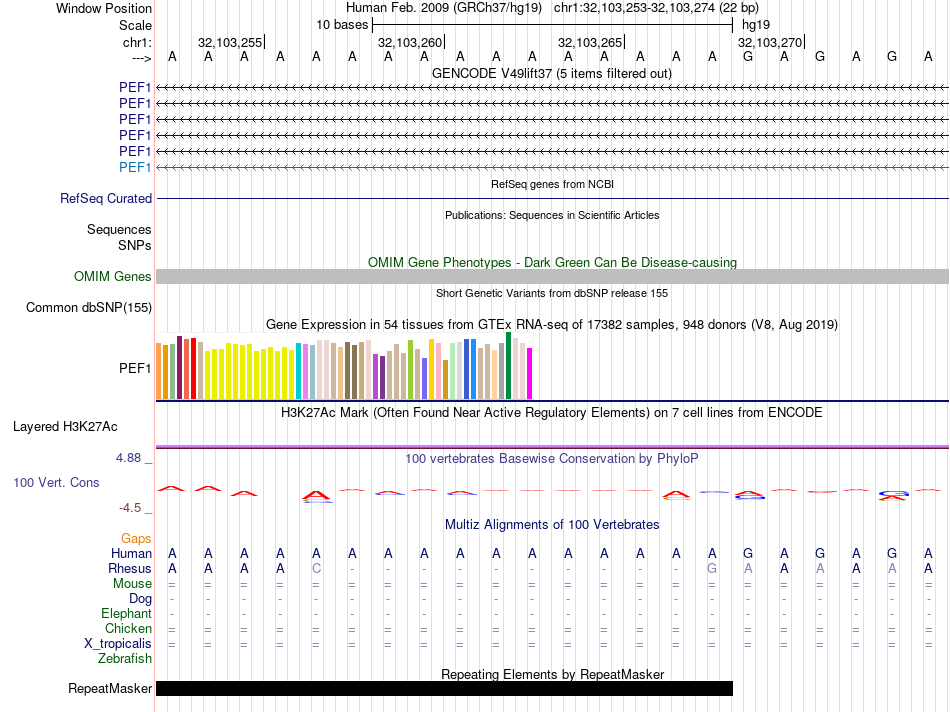Click the orange Gaps label
Viewport: 950px width, 712px height.
pos(136,539)
